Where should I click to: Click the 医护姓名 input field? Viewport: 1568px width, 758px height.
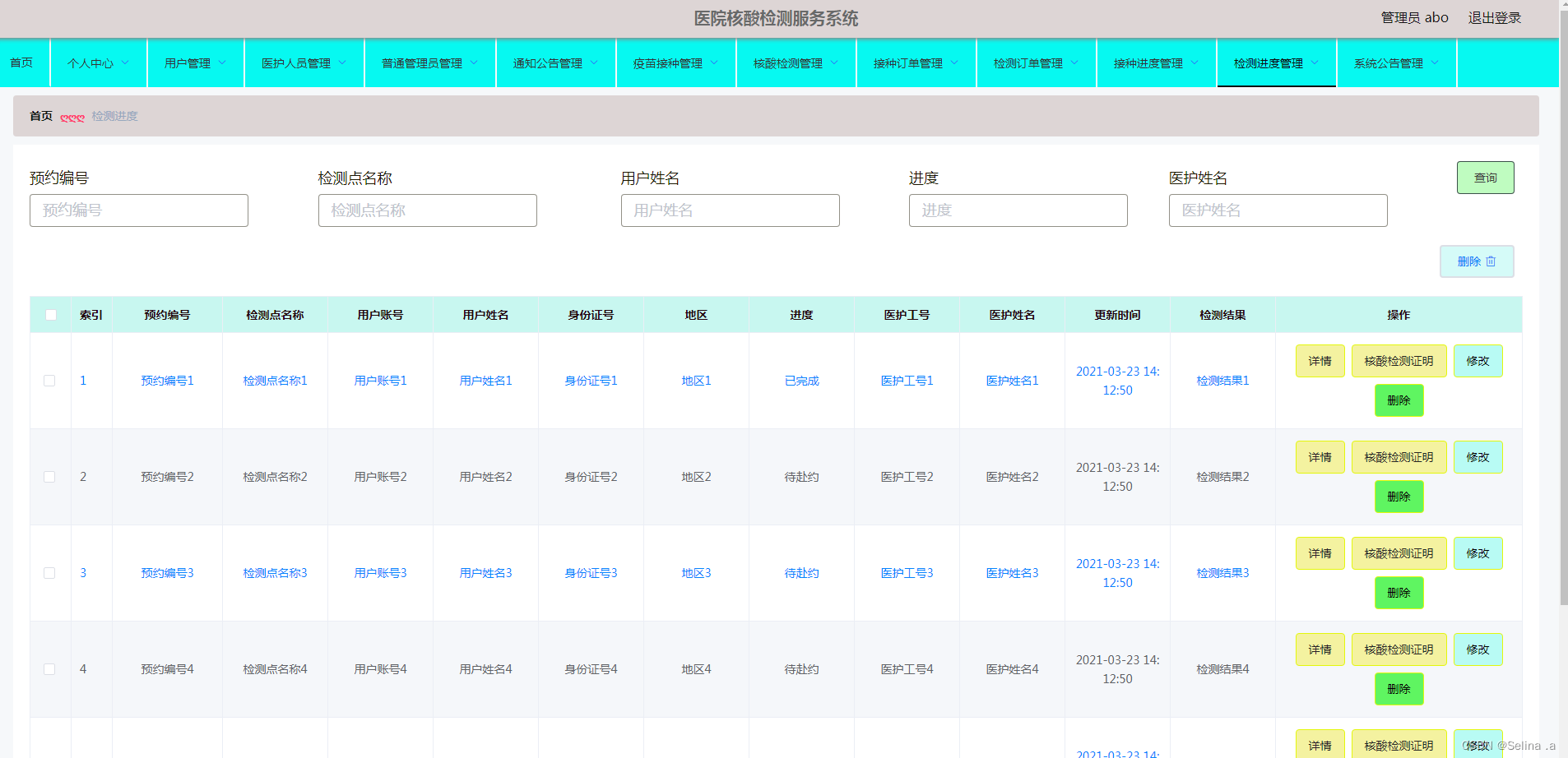tap(1277, 210)
